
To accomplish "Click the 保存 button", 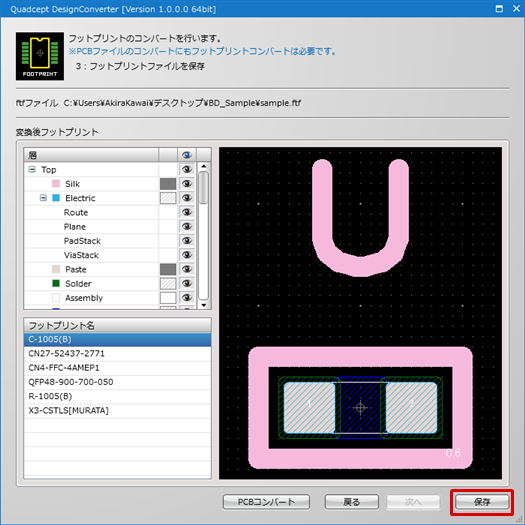I will point(482,502).
